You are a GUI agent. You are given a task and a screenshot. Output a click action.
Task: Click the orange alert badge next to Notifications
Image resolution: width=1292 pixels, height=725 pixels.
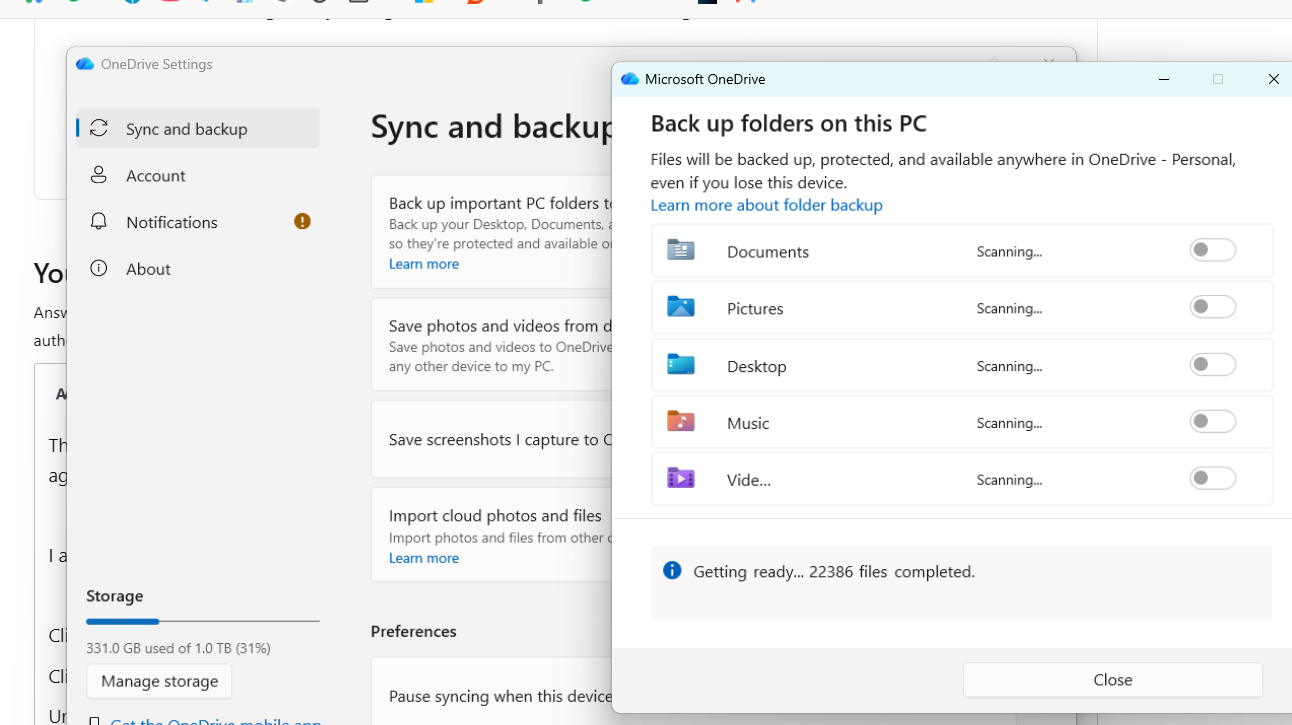[302, 221]
